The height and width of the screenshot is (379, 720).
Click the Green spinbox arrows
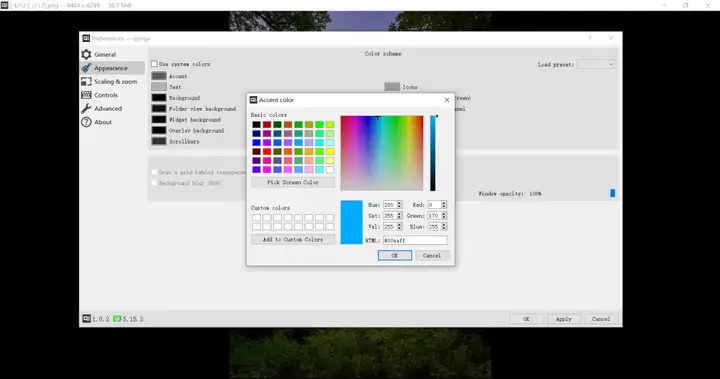[x=444, y=216]
